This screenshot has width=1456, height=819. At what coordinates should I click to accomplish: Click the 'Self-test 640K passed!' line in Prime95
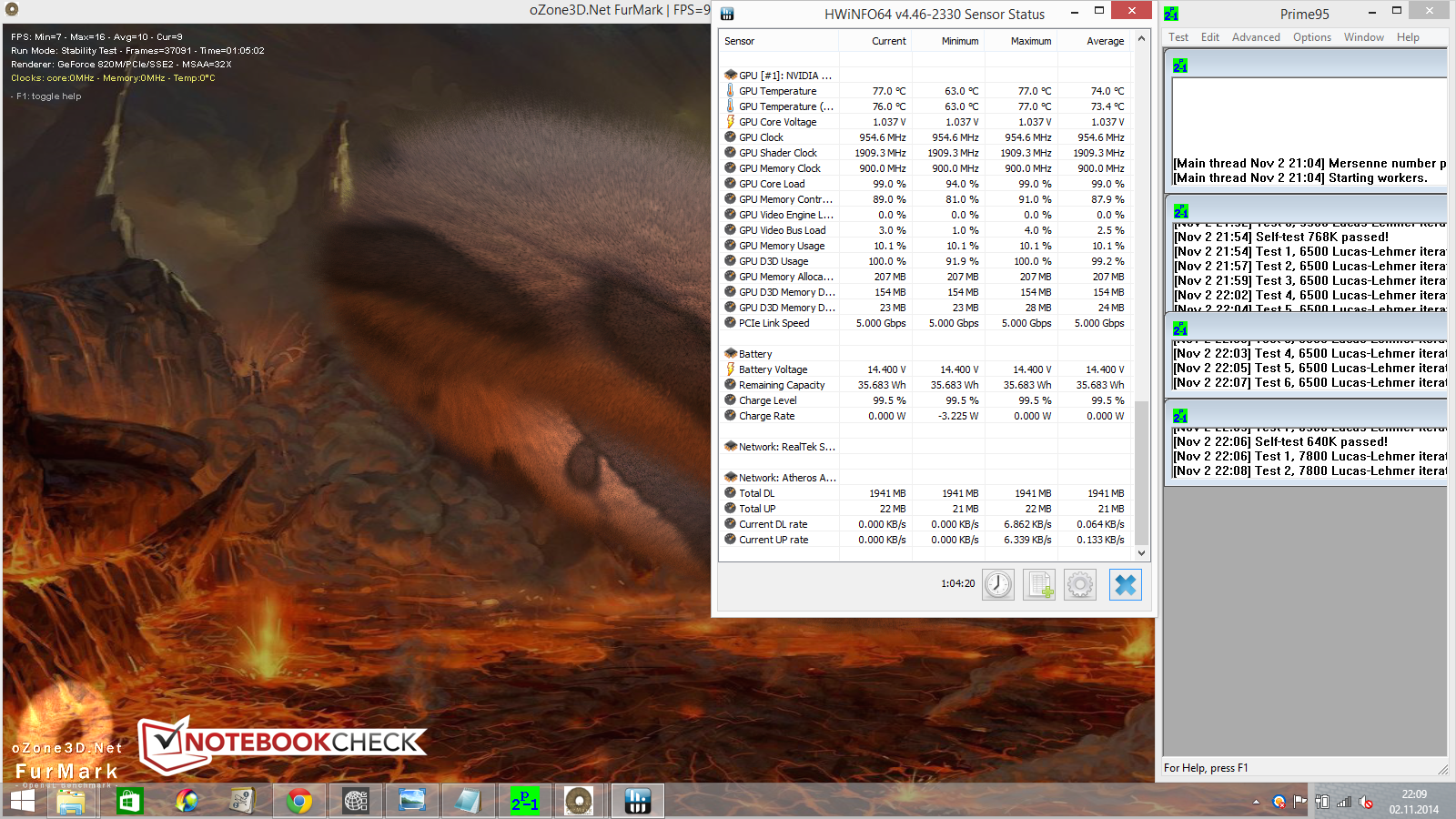click(x=1280, y=441)
